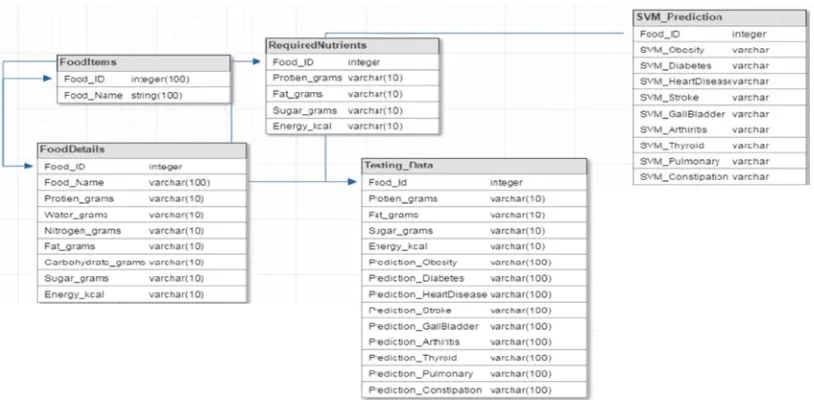Select the Prediction_Obesity row

[474, 263]
